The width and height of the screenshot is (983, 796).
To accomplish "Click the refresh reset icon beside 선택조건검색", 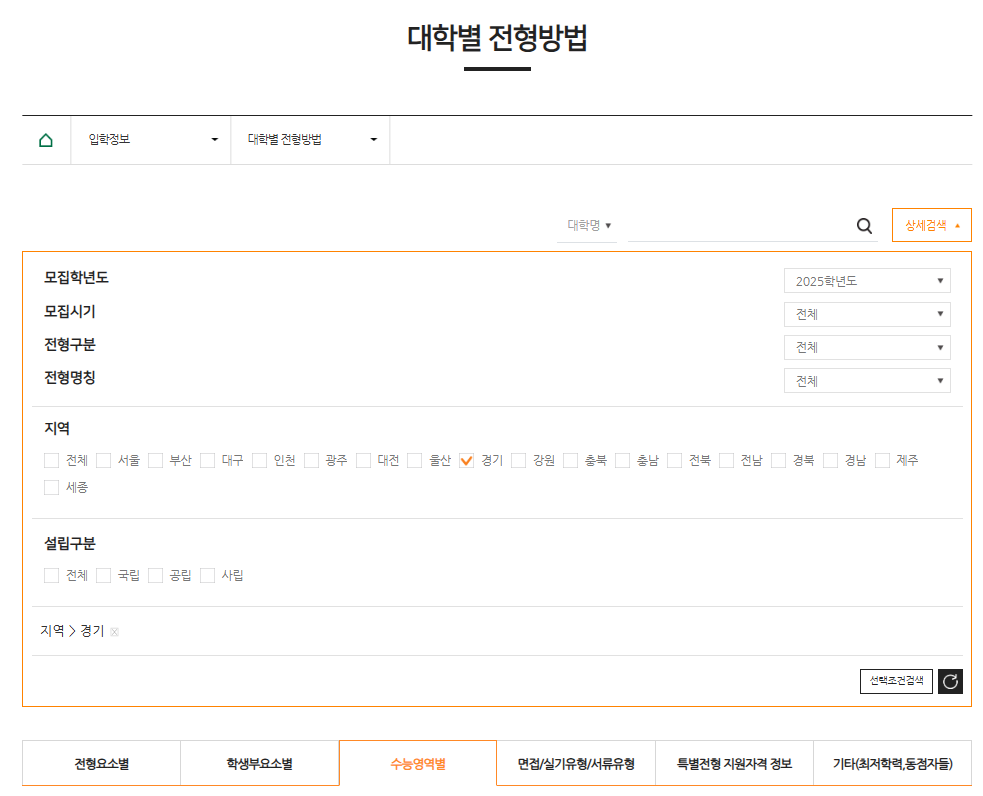I will [x=950, y=681].
